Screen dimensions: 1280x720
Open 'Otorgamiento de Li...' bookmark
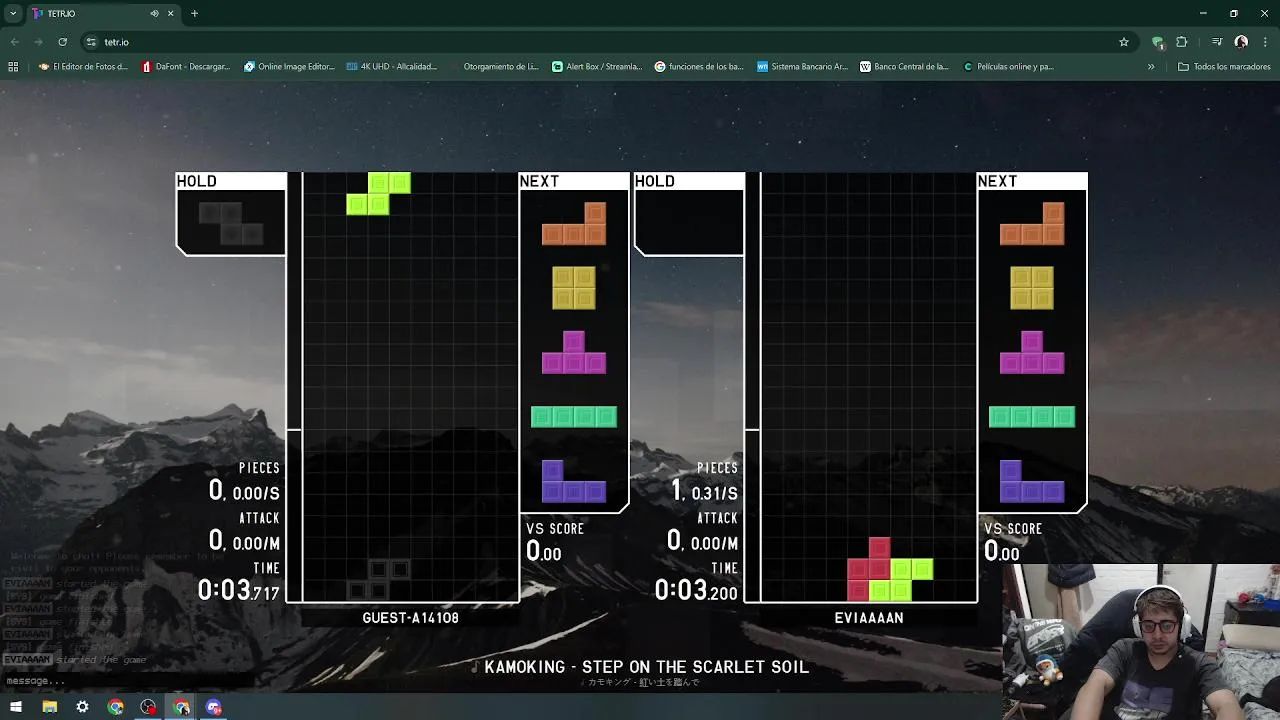[x=494, y=67]
